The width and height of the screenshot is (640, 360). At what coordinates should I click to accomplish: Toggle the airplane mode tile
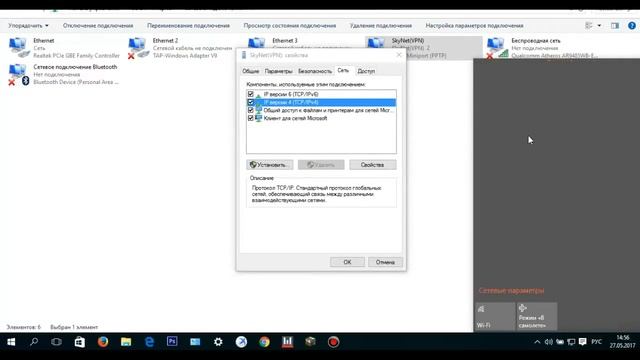536,316
